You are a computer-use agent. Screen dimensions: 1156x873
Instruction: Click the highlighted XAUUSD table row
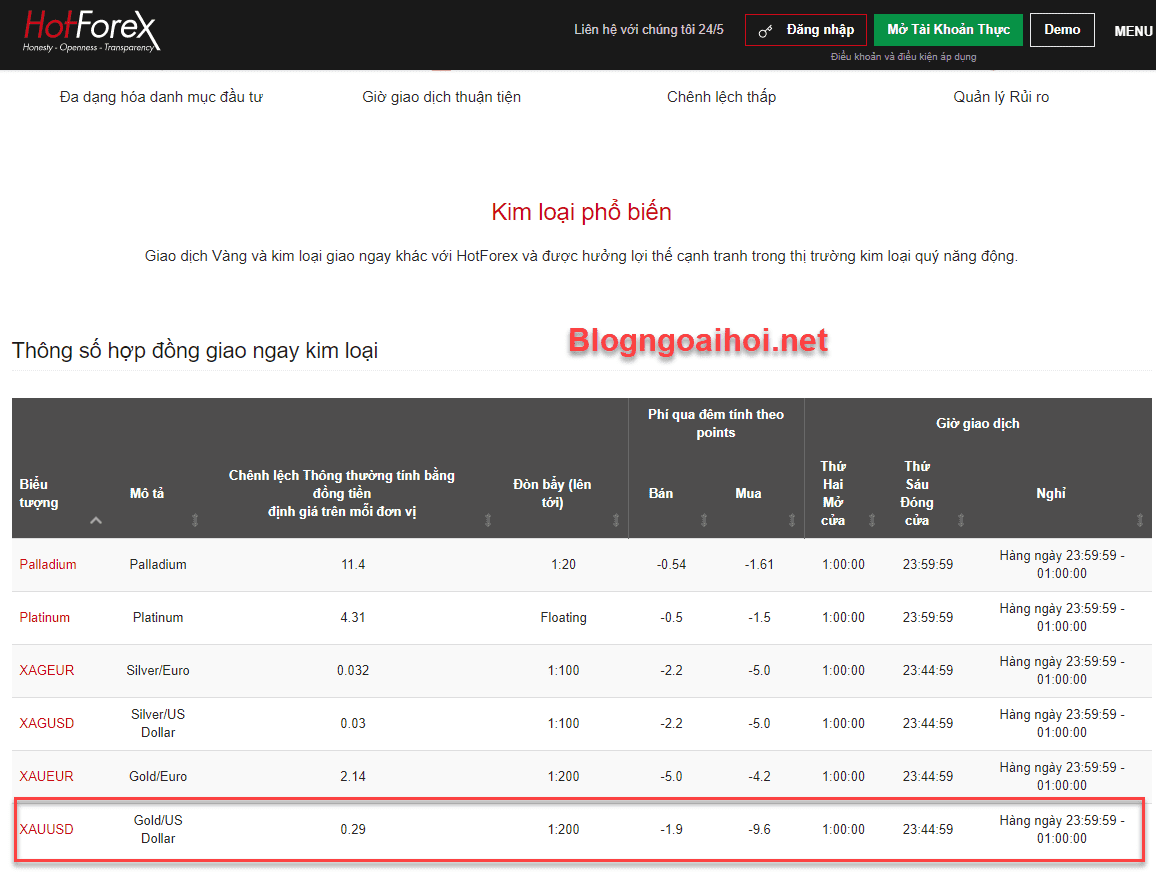(x=578, y=829)
